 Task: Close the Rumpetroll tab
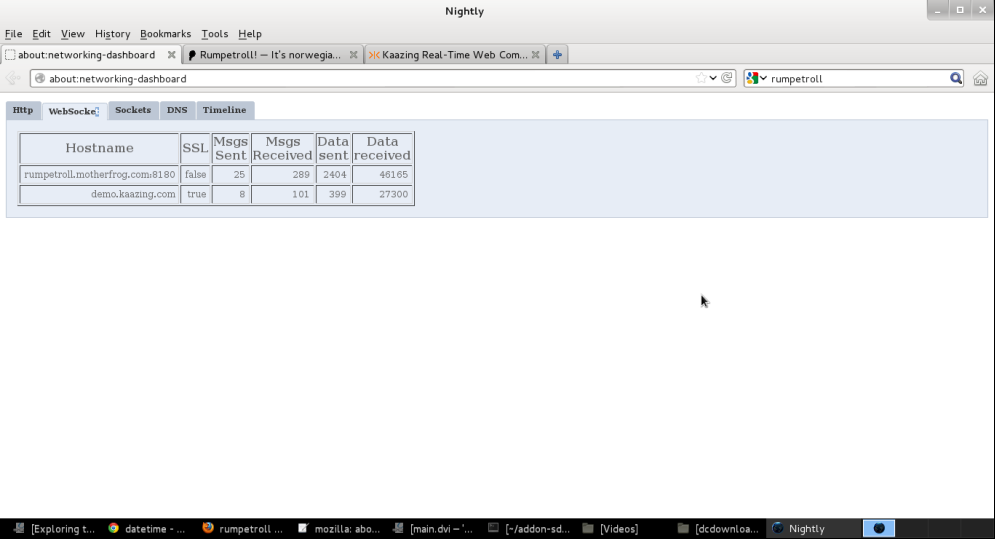tap(353, 55)
